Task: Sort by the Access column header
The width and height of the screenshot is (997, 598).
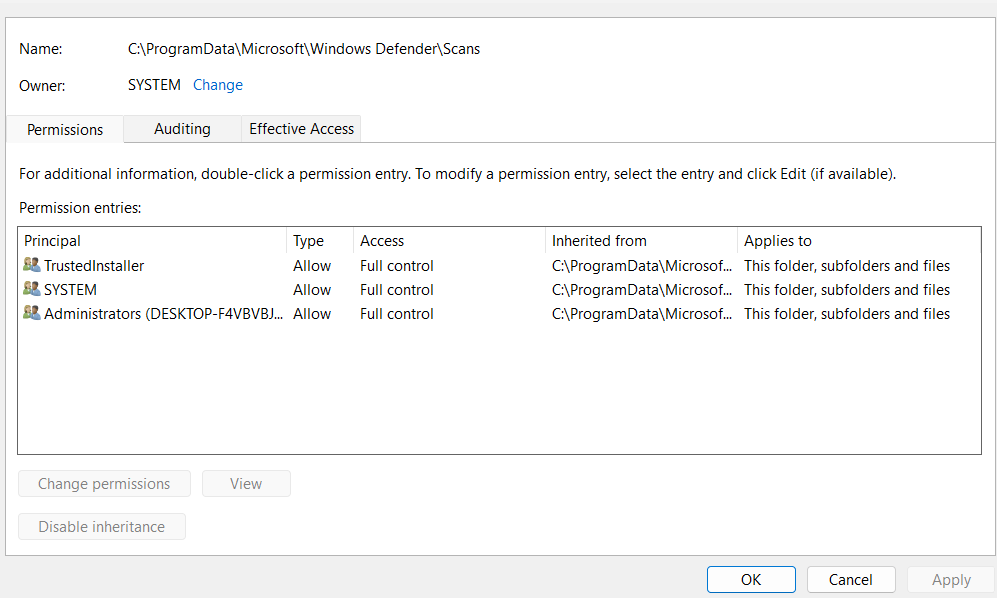Action: pos(450,241)
